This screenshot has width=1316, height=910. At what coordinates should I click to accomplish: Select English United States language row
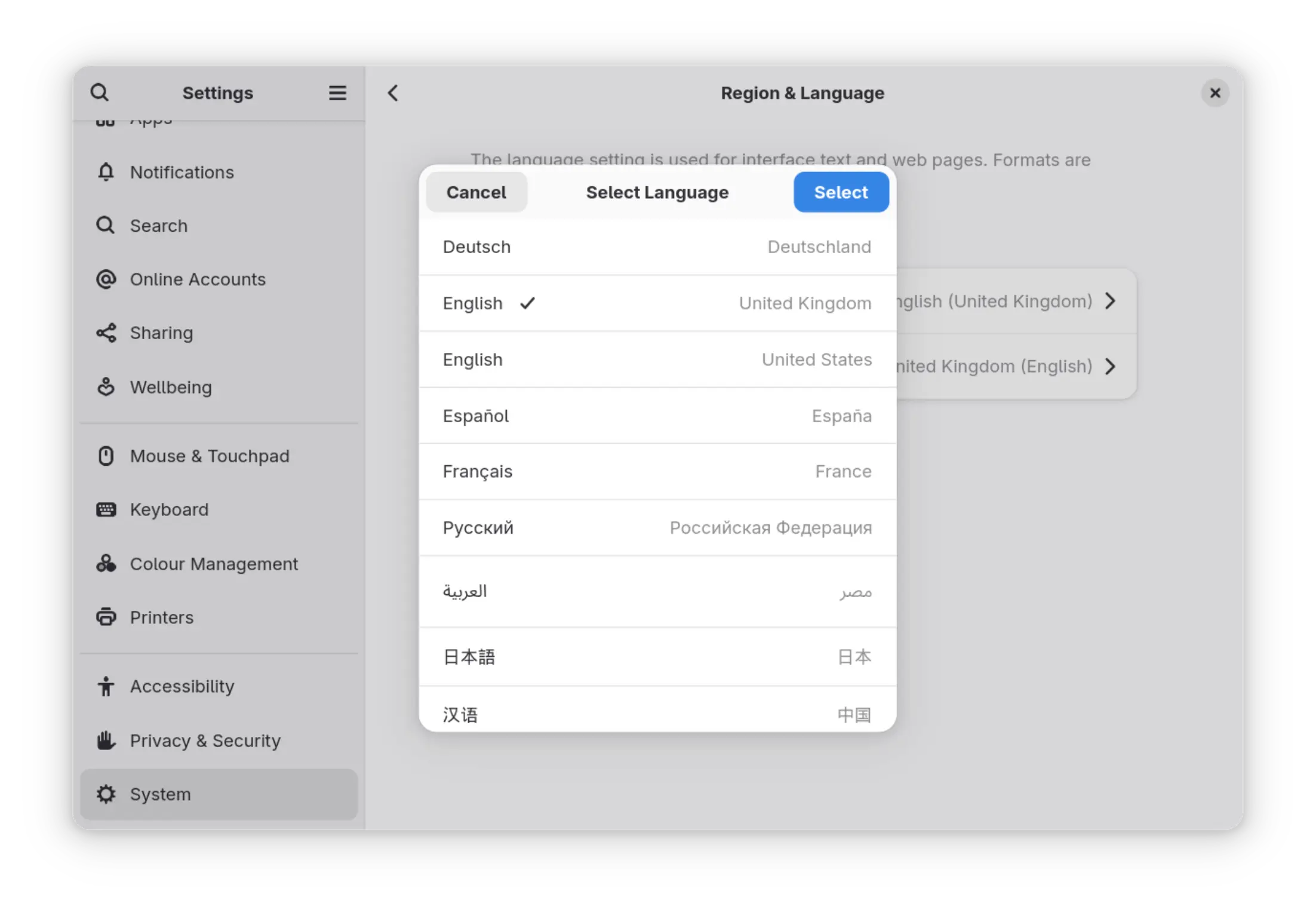(x=657, y=359)
